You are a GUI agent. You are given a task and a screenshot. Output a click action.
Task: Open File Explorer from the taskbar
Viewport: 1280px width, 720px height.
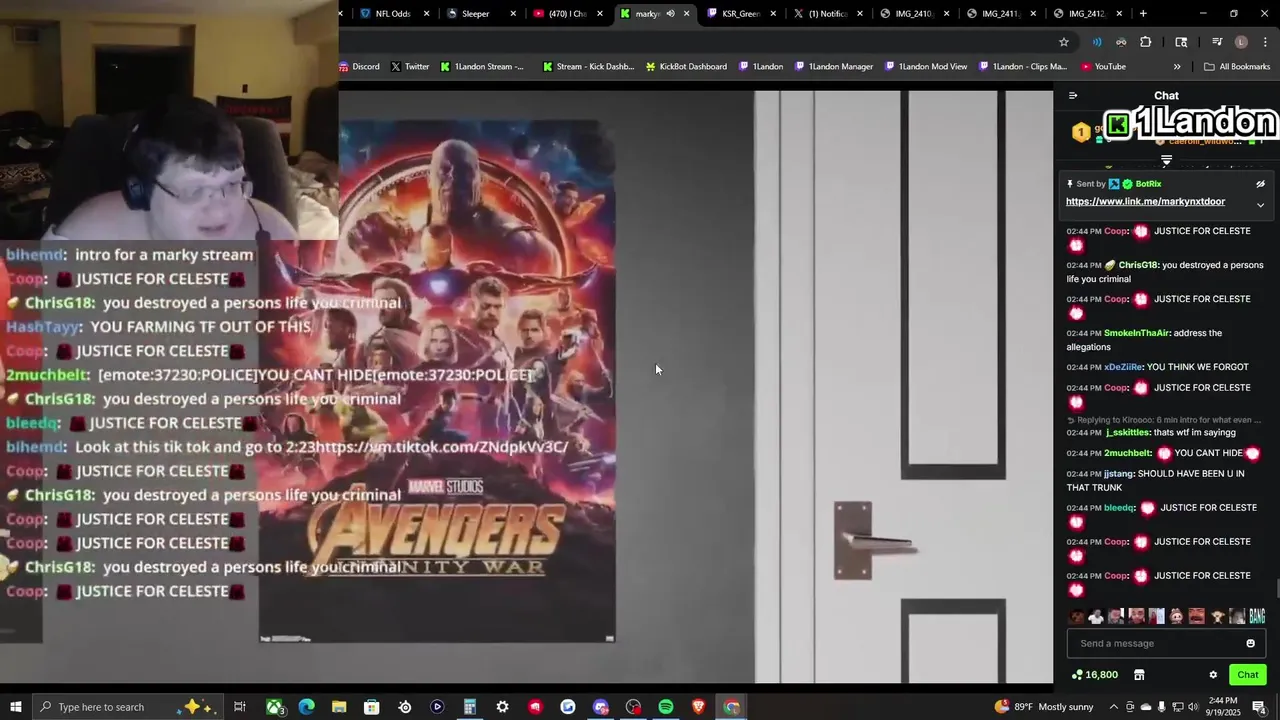point(339,707)
